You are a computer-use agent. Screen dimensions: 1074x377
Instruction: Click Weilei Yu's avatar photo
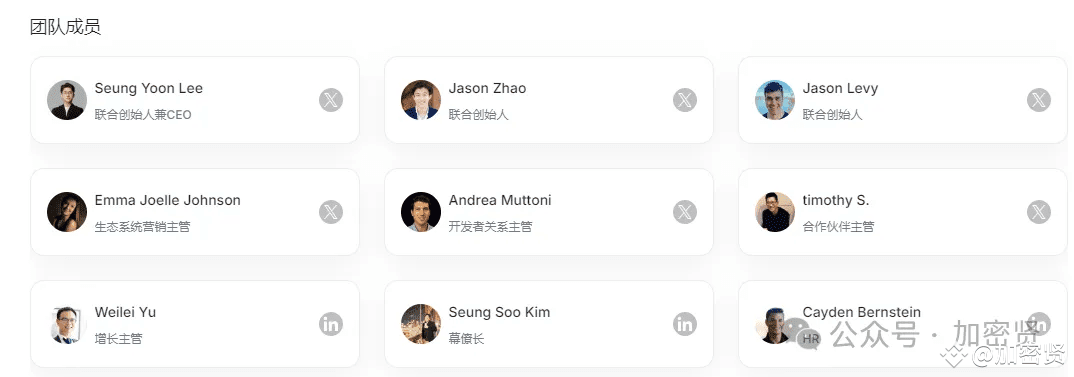[67, 324]
